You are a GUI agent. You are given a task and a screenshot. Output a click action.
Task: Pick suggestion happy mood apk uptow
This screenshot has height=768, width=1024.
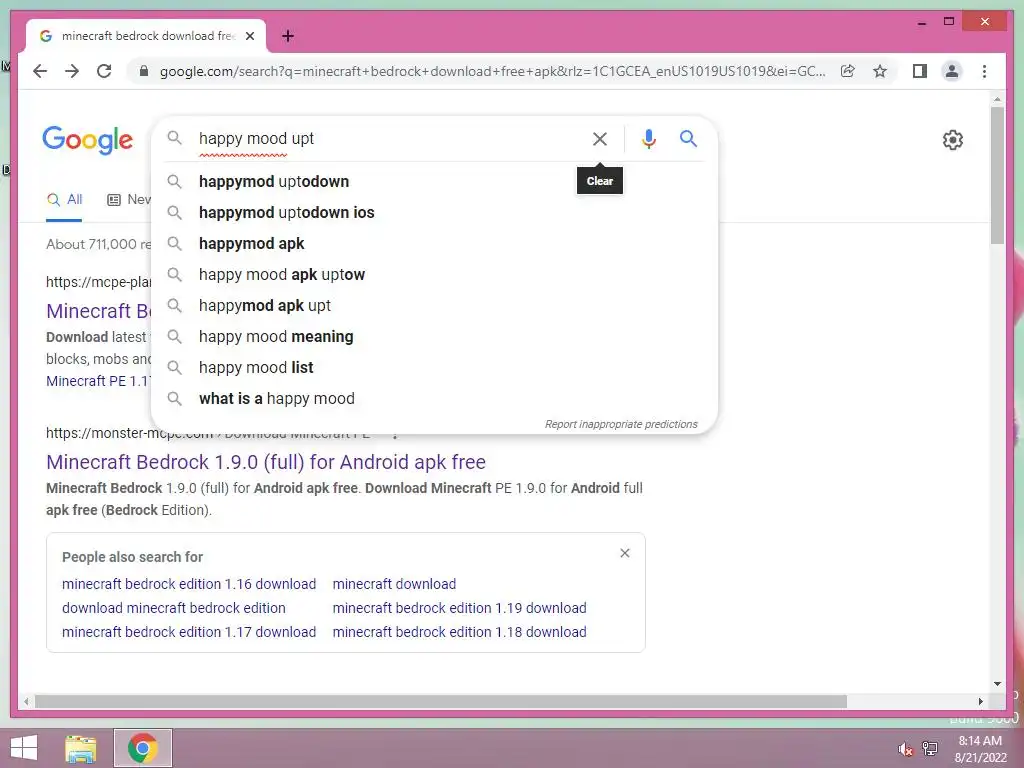[434, 274]
